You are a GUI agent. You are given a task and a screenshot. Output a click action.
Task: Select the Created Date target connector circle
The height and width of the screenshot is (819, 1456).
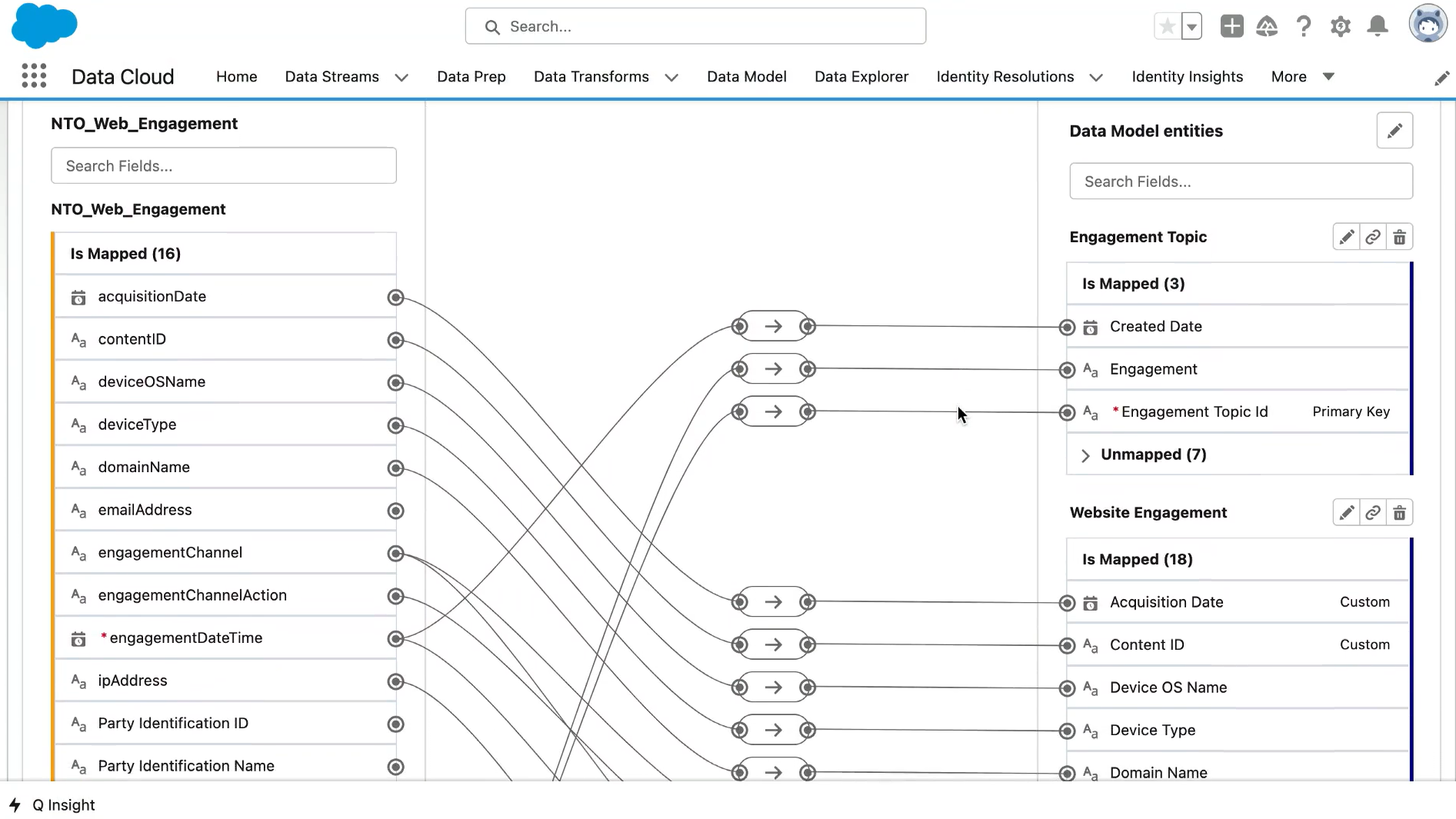[x=1067, y=328]
